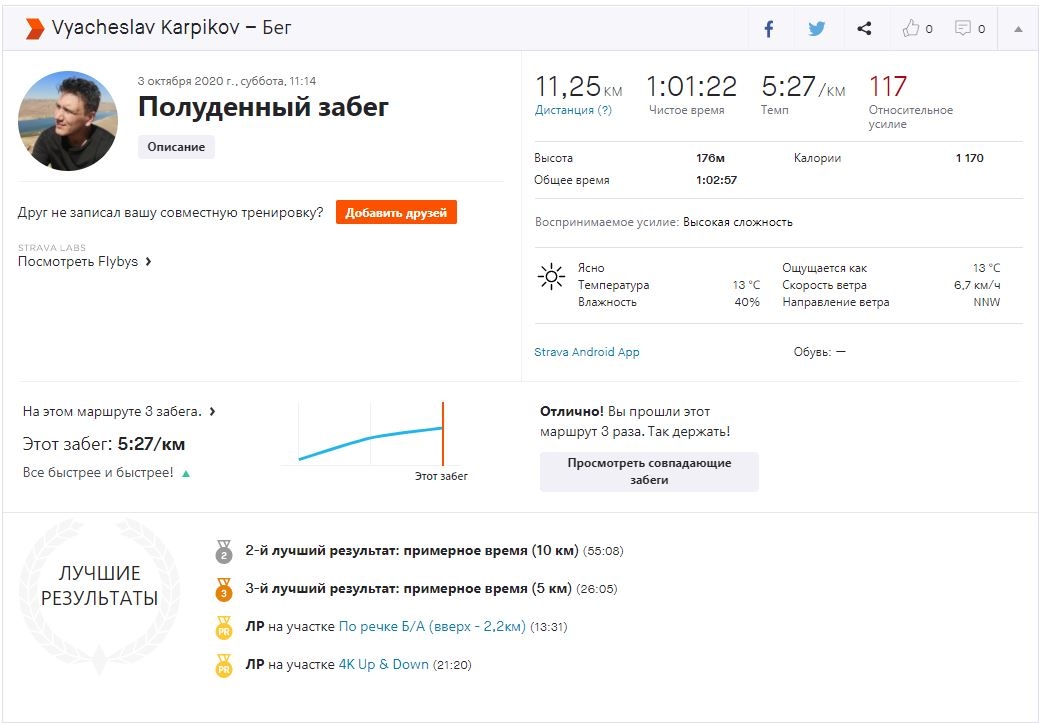Screen dimensions: 1039x723
Task: Click the bronze 3rd best 5 km medal
Action: [224, 589]
